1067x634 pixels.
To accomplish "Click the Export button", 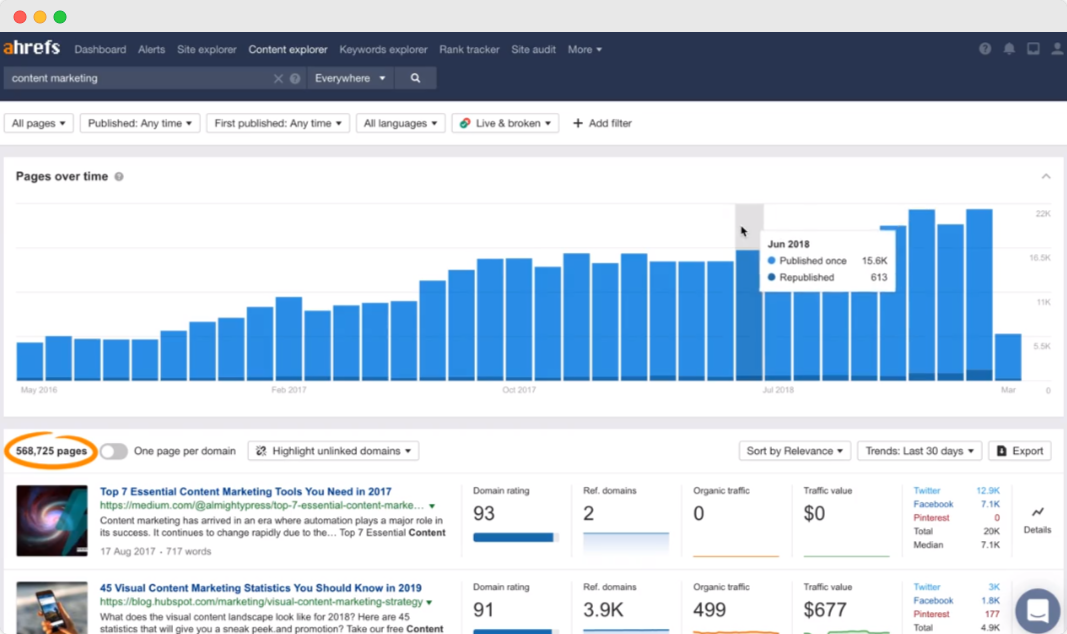I will tap(1019, 451).
